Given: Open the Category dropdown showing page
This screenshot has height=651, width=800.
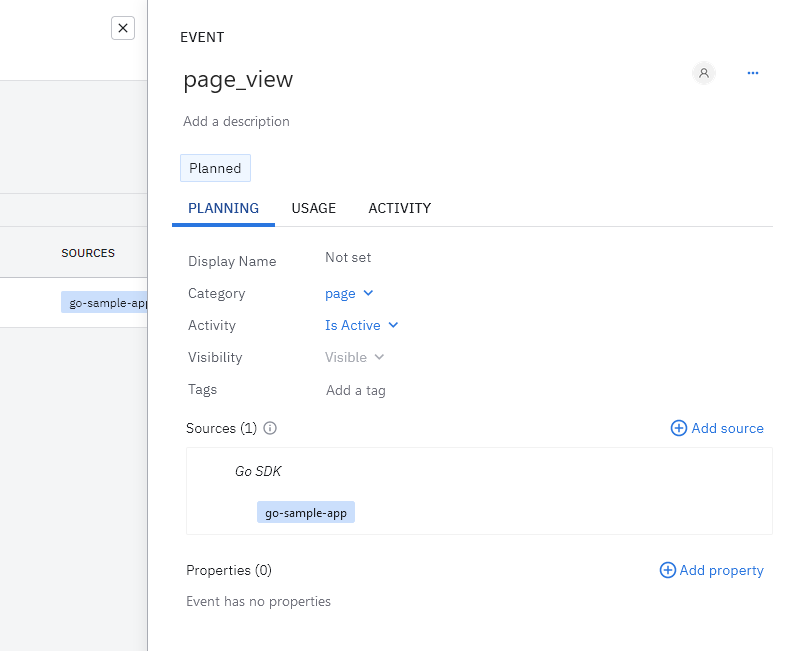Looking at the screenshot, I should pos(350,293).
